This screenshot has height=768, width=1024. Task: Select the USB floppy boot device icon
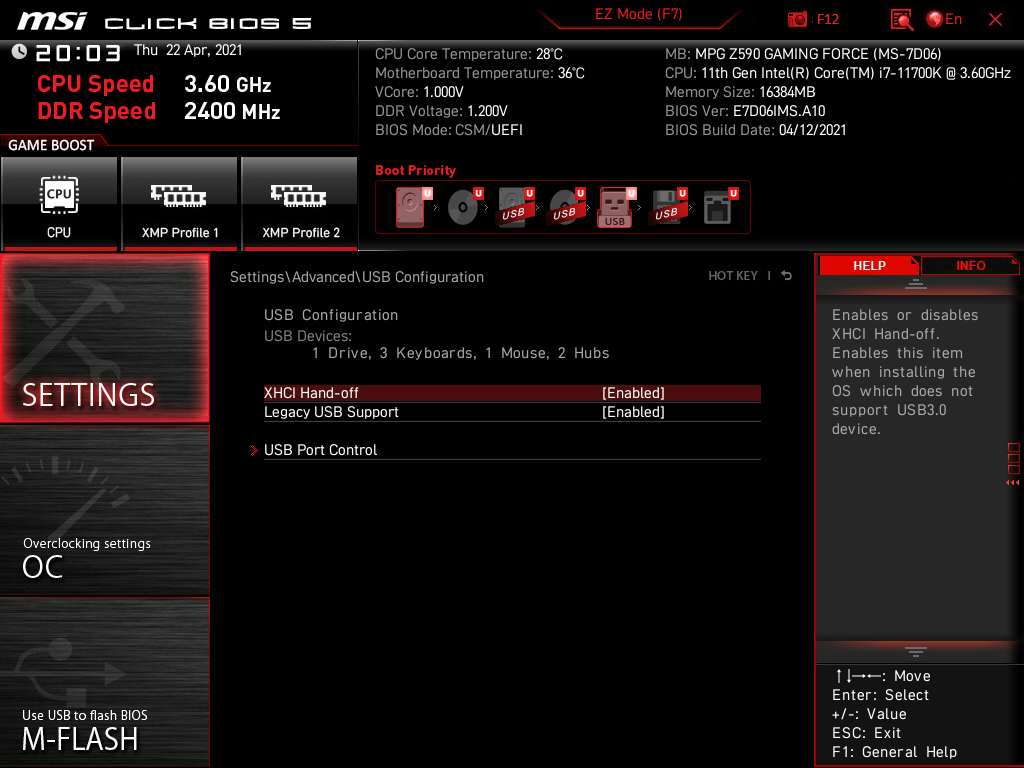click(668, 207)
